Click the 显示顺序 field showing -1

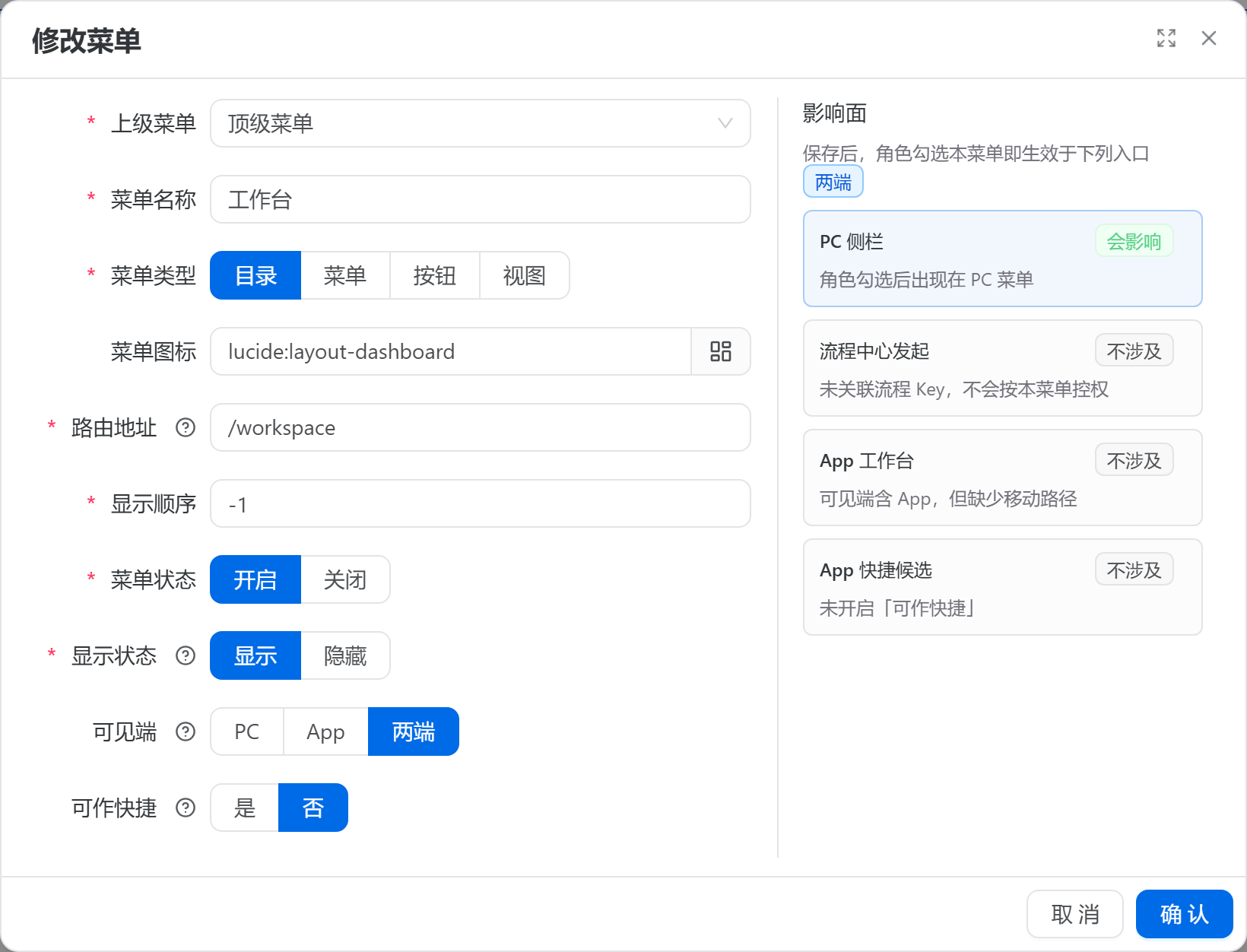481,503
